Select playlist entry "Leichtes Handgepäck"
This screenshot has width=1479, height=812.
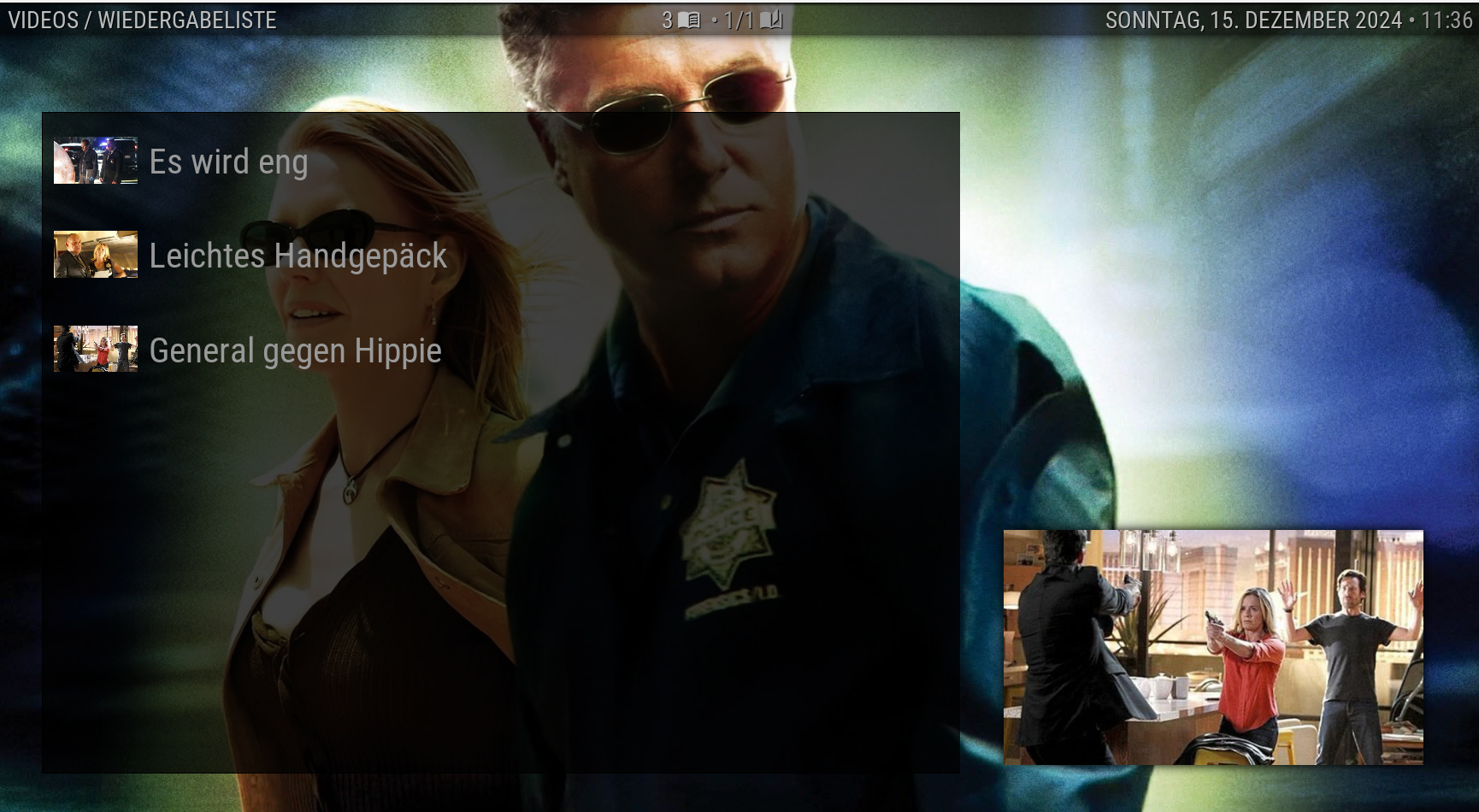click(500, 255)
